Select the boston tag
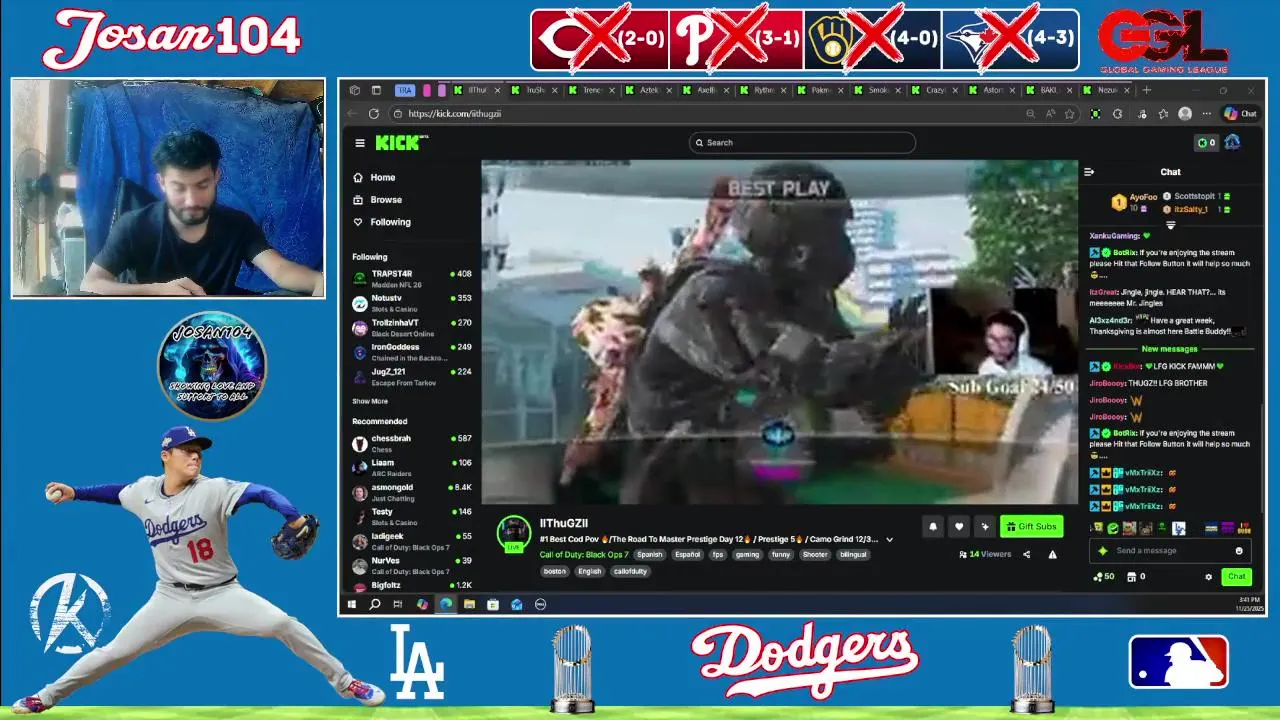1280x720 pixels. coord(555,572)
